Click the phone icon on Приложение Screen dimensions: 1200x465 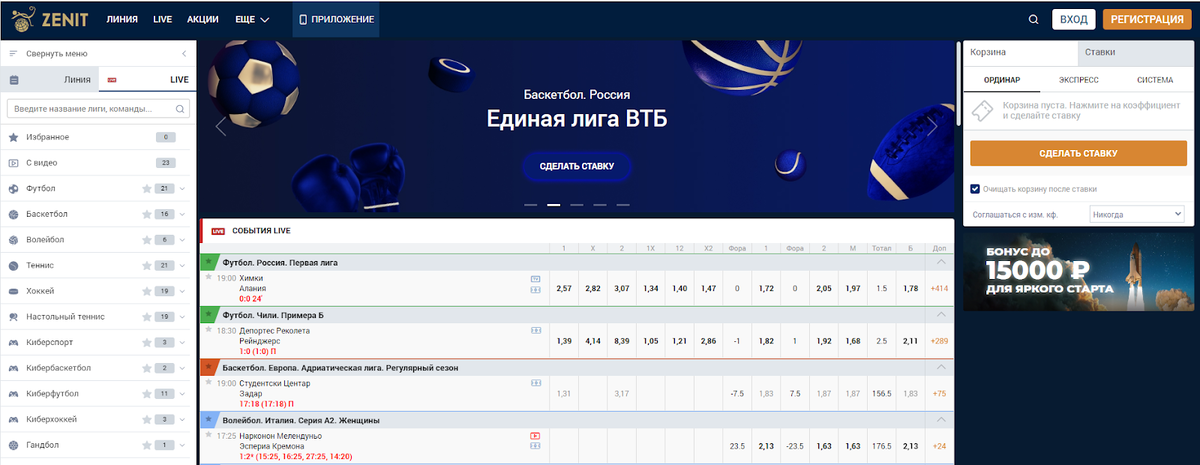tap(305, 19)
